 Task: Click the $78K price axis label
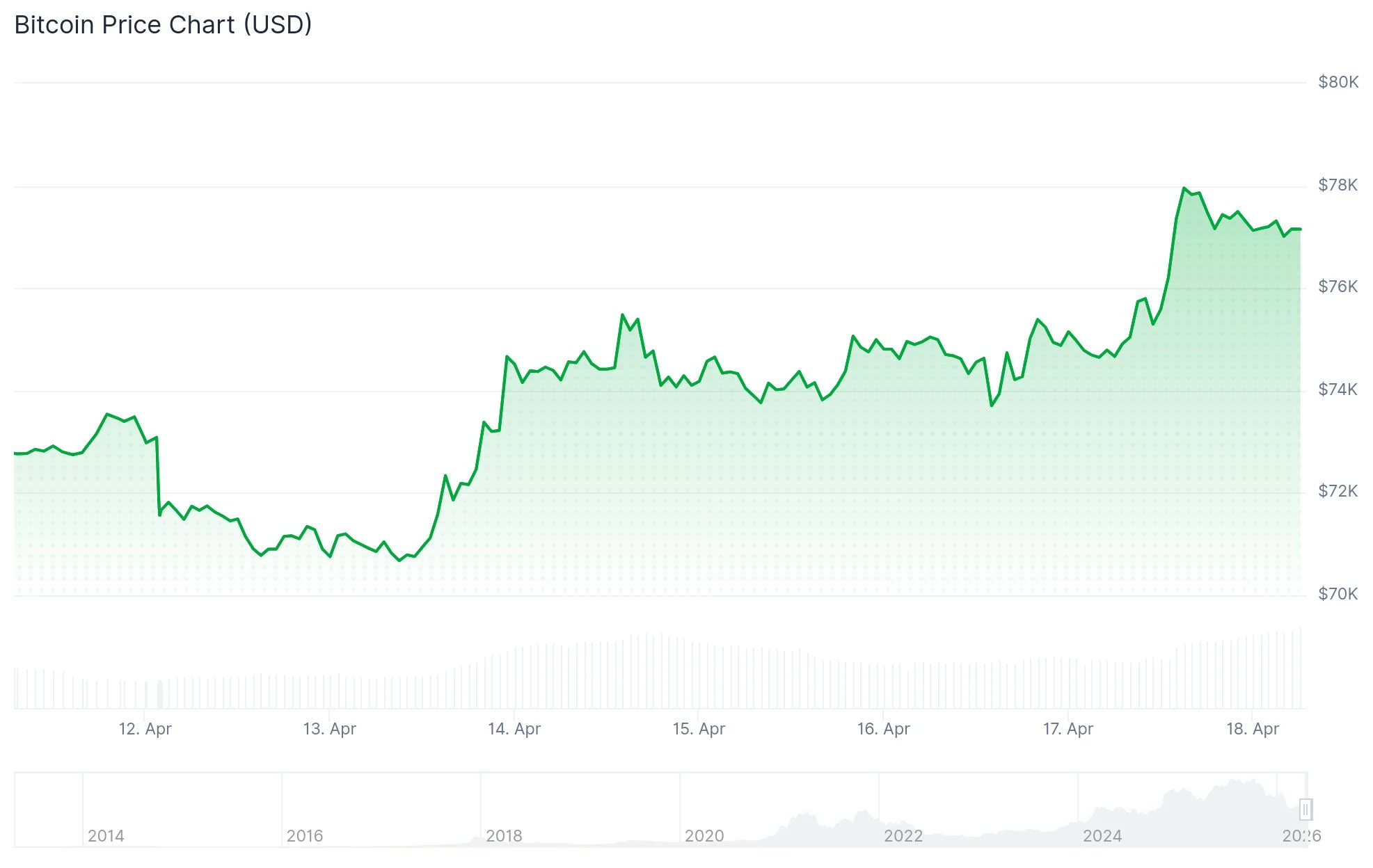pos(1338,185)
